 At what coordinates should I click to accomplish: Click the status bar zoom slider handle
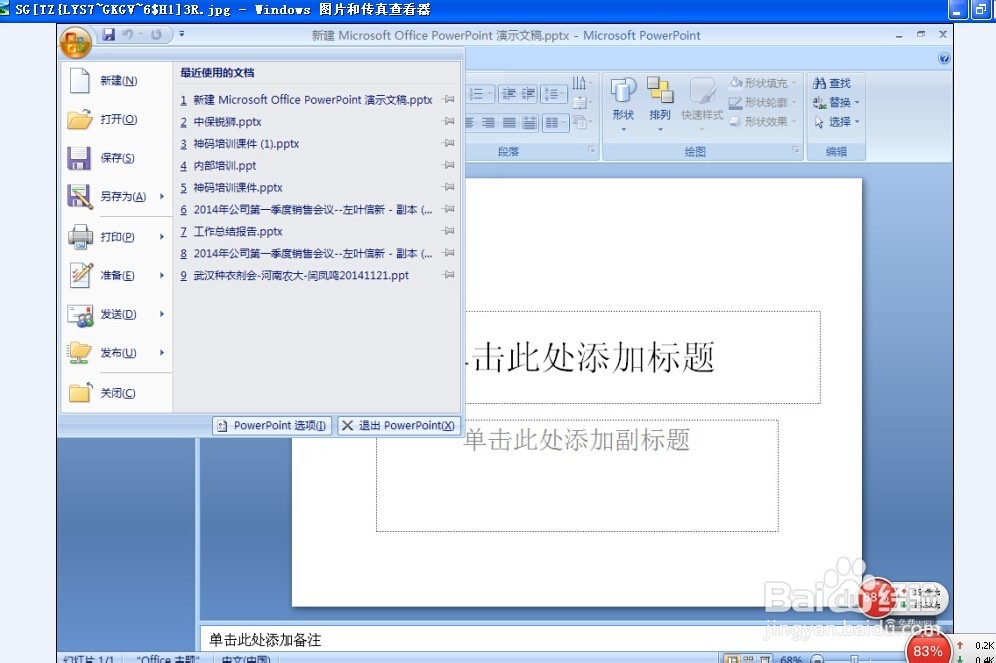click(854, 659)
